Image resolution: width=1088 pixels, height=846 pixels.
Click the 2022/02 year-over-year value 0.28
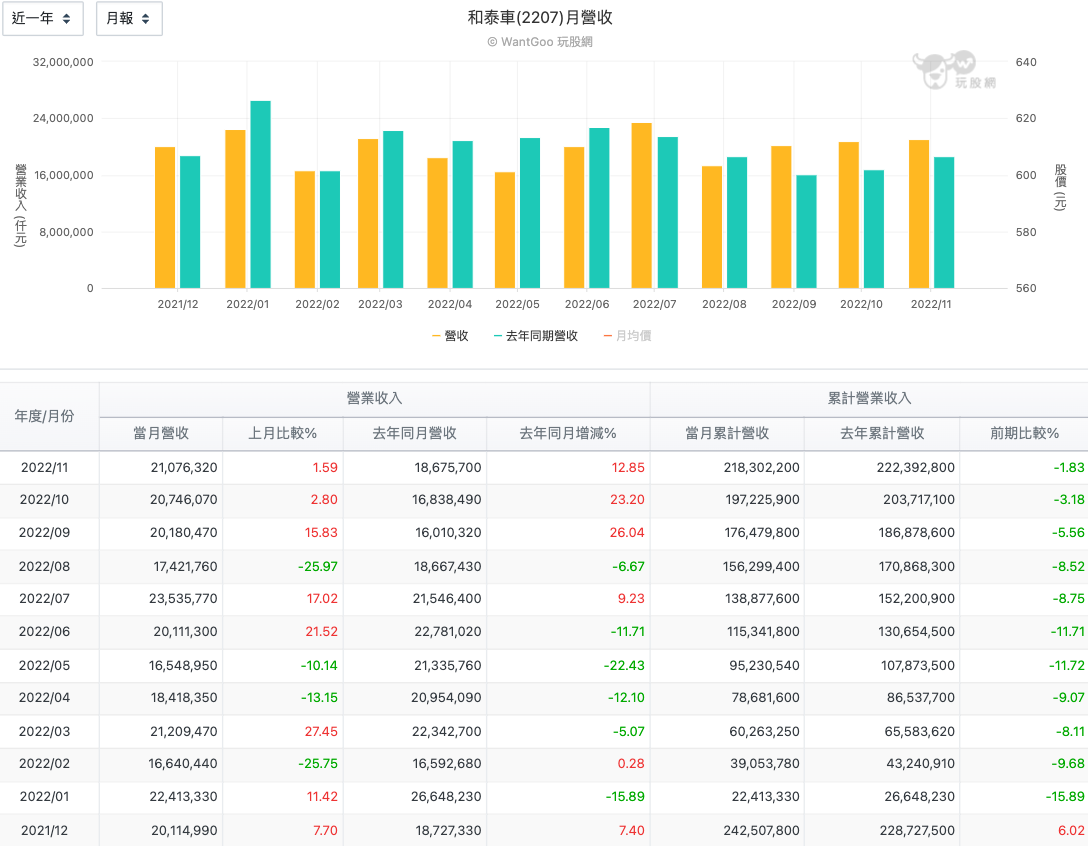631,763
